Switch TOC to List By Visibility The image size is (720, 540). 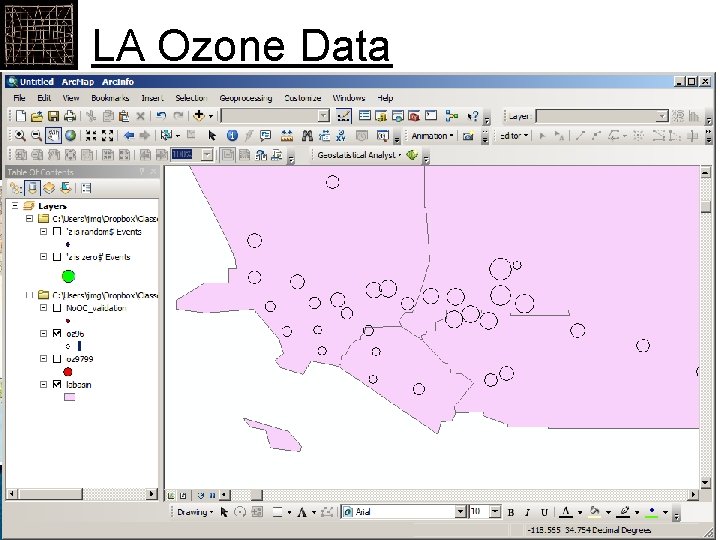(x=49, y=188)
